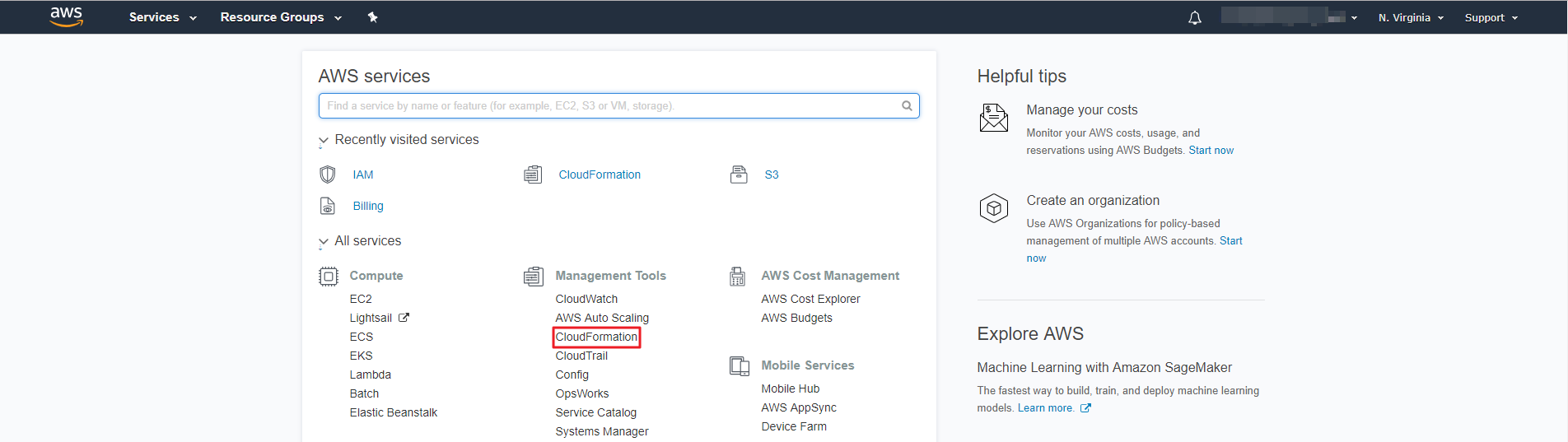Screen dimensions: 1568x442
Task: Open CloudFormation under Management Tools
Action: pyautogui.click(x=596, y=337)
